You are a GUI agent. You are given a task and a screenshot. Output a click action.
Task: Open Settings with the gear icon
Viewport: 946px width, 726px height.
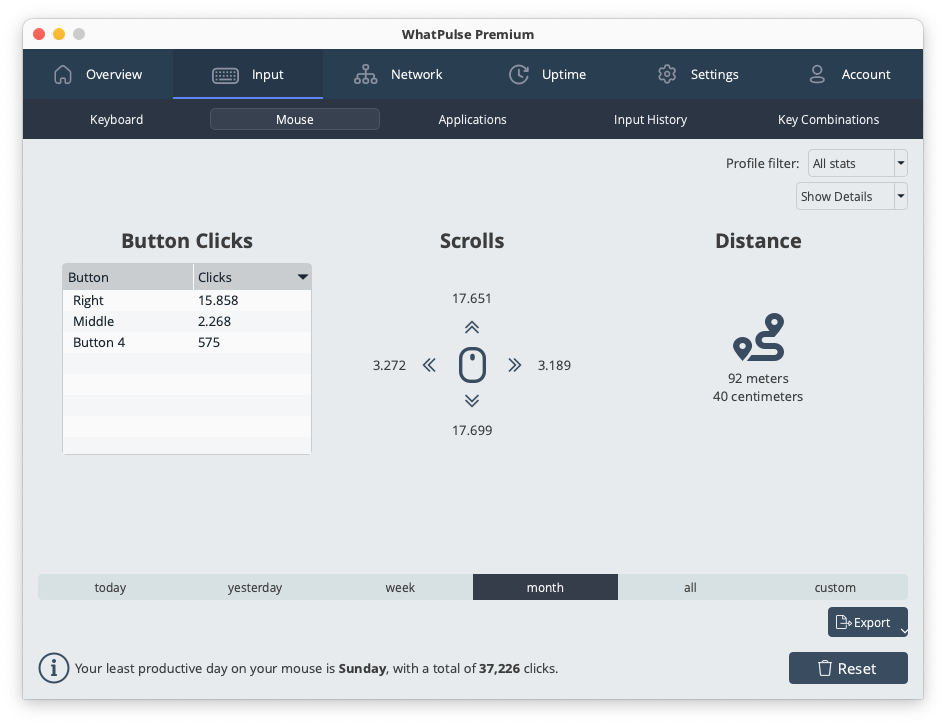[667, 74]
